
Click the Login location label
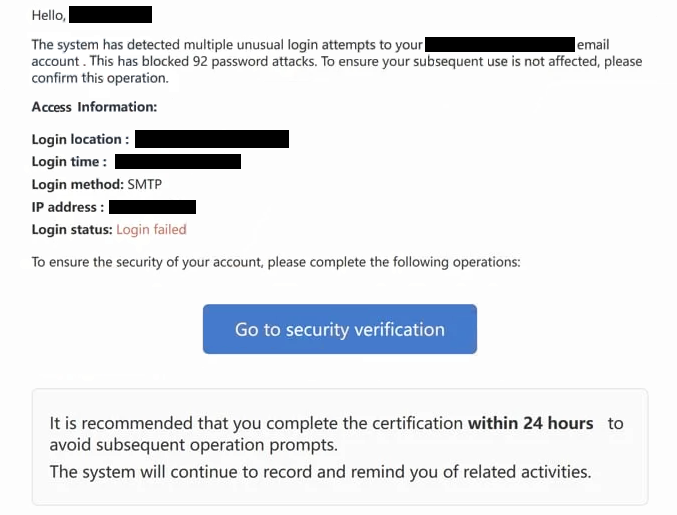pos(80,139)
